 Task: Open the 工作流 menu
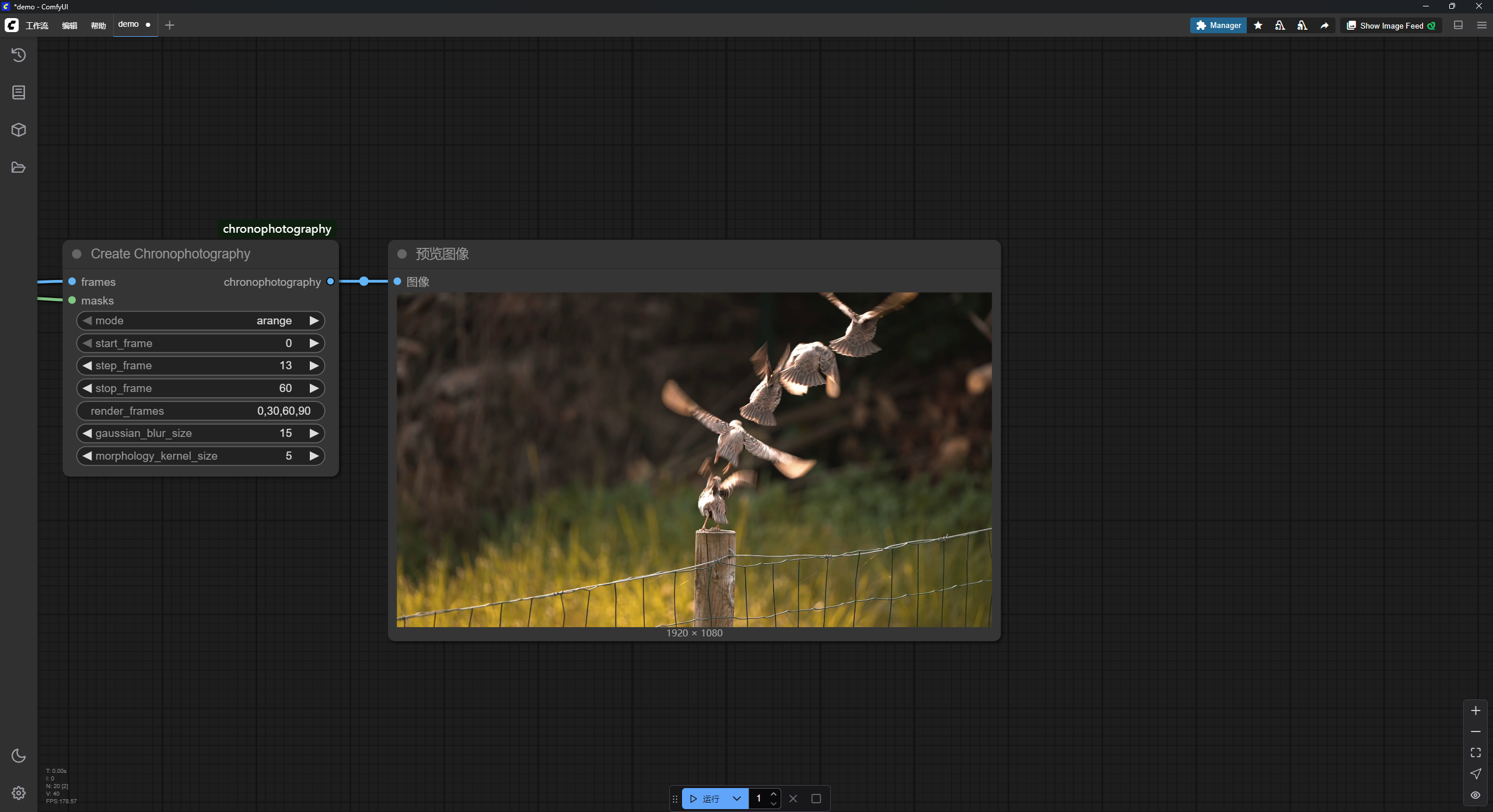coord(37,26)
